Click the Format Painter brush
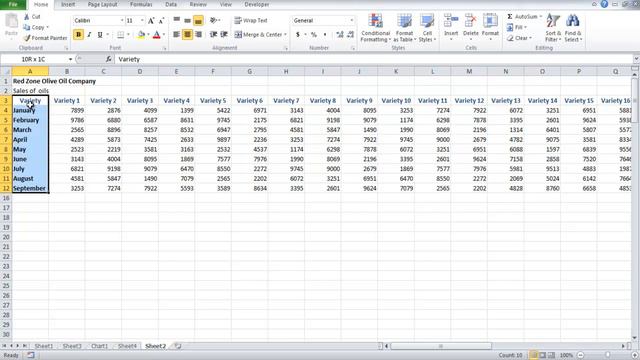The image size is (640, 360). [x=27, y=38]
